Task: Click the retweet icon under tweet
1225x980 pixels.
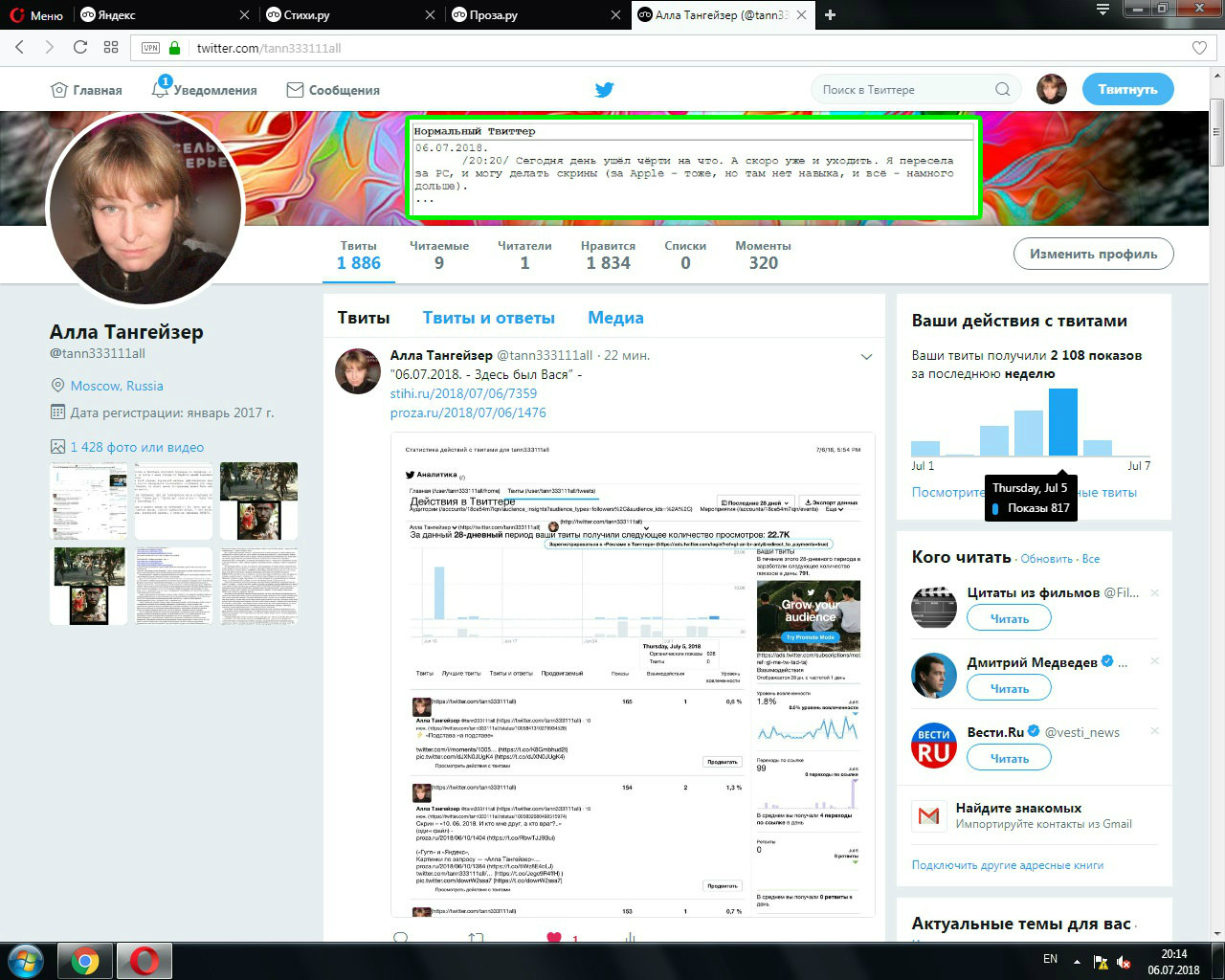Action: point(476,938)
